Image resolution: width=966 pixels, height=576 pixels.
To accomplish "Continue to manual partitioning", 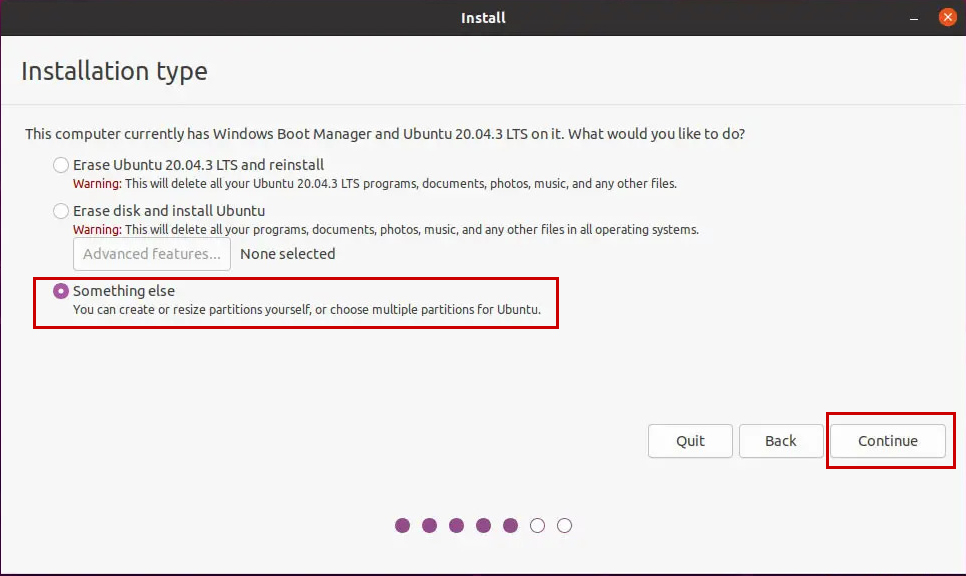I will 889,440.
